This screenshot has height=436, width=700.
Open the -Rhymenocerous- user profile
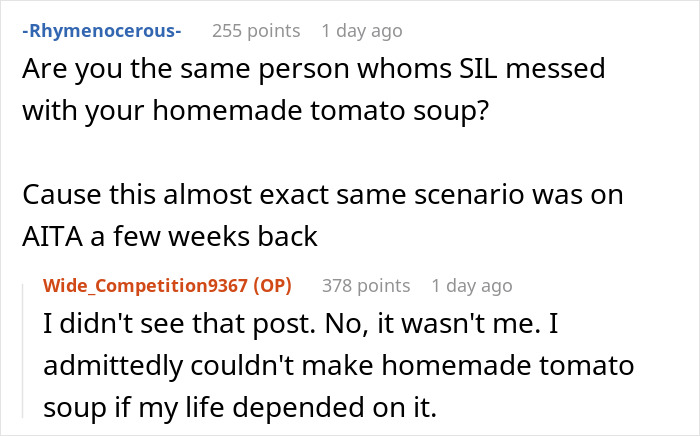pyautogui.click(x=100, y=31)
